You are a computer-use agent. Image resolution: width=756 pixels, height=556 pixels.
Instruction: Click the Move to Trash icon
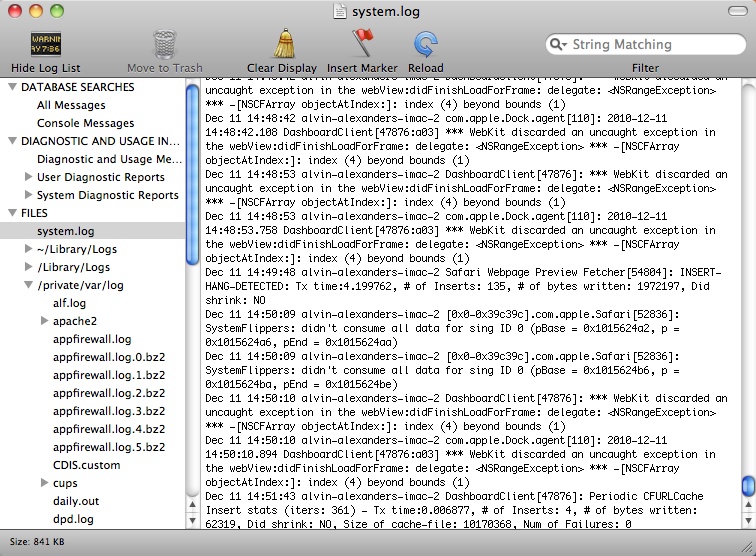pos(164,44)
